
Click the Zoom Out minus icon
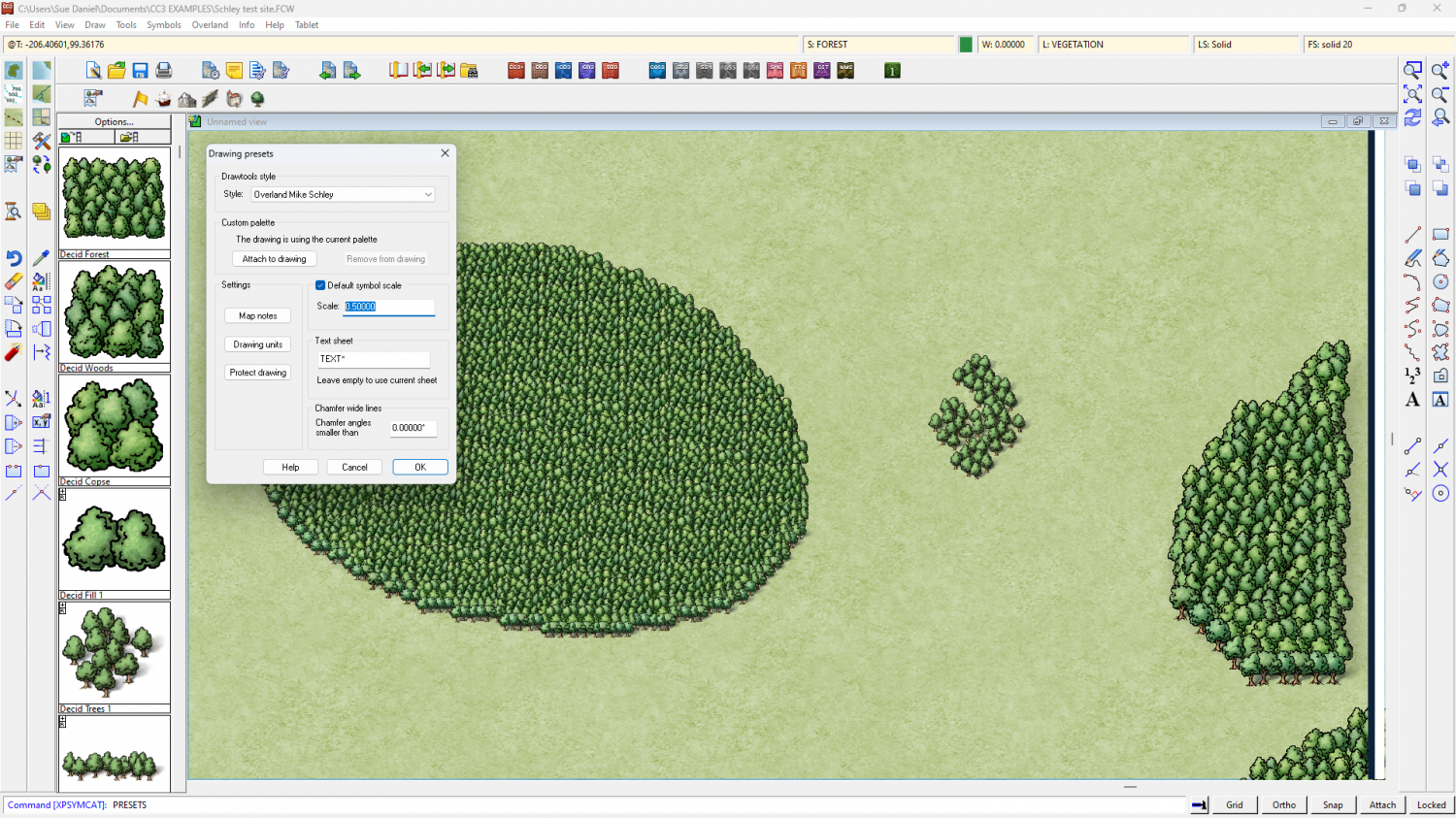pos(1440,94)
